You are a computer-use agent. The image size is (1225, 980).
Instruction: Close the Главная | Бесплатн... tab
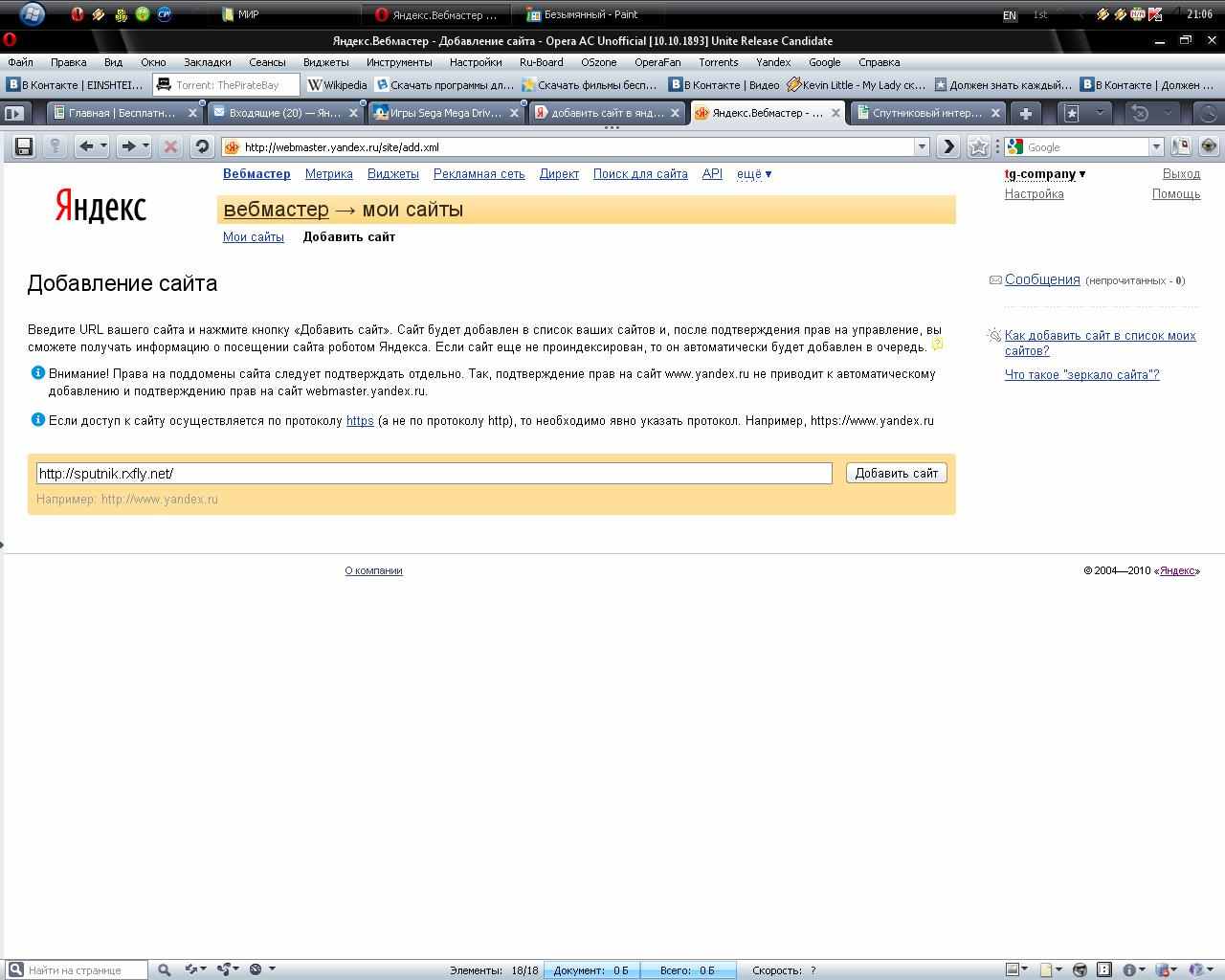pyautogui.click(x=192, y=113)
